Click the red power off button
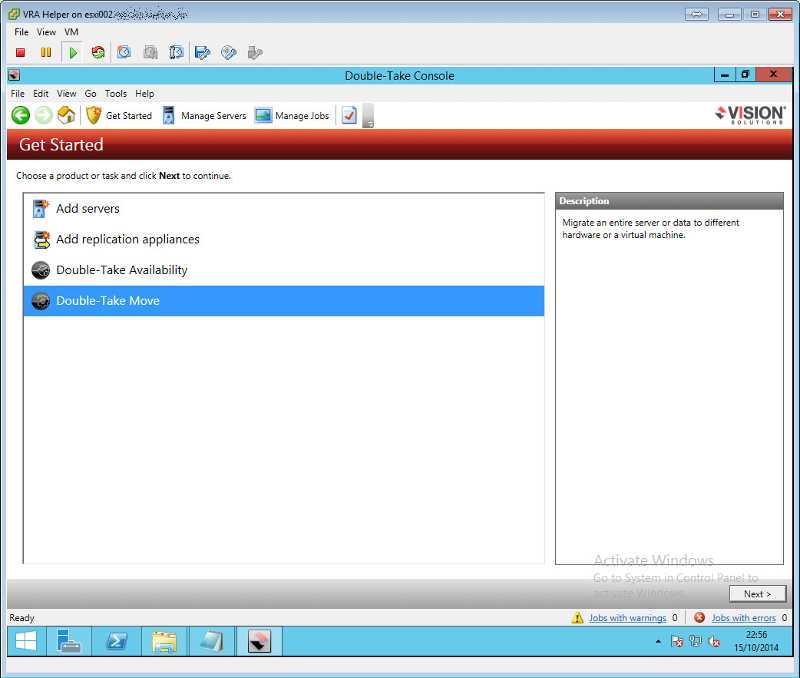The width and height of the screenshot is (800, 678). [x=20, y=53]
